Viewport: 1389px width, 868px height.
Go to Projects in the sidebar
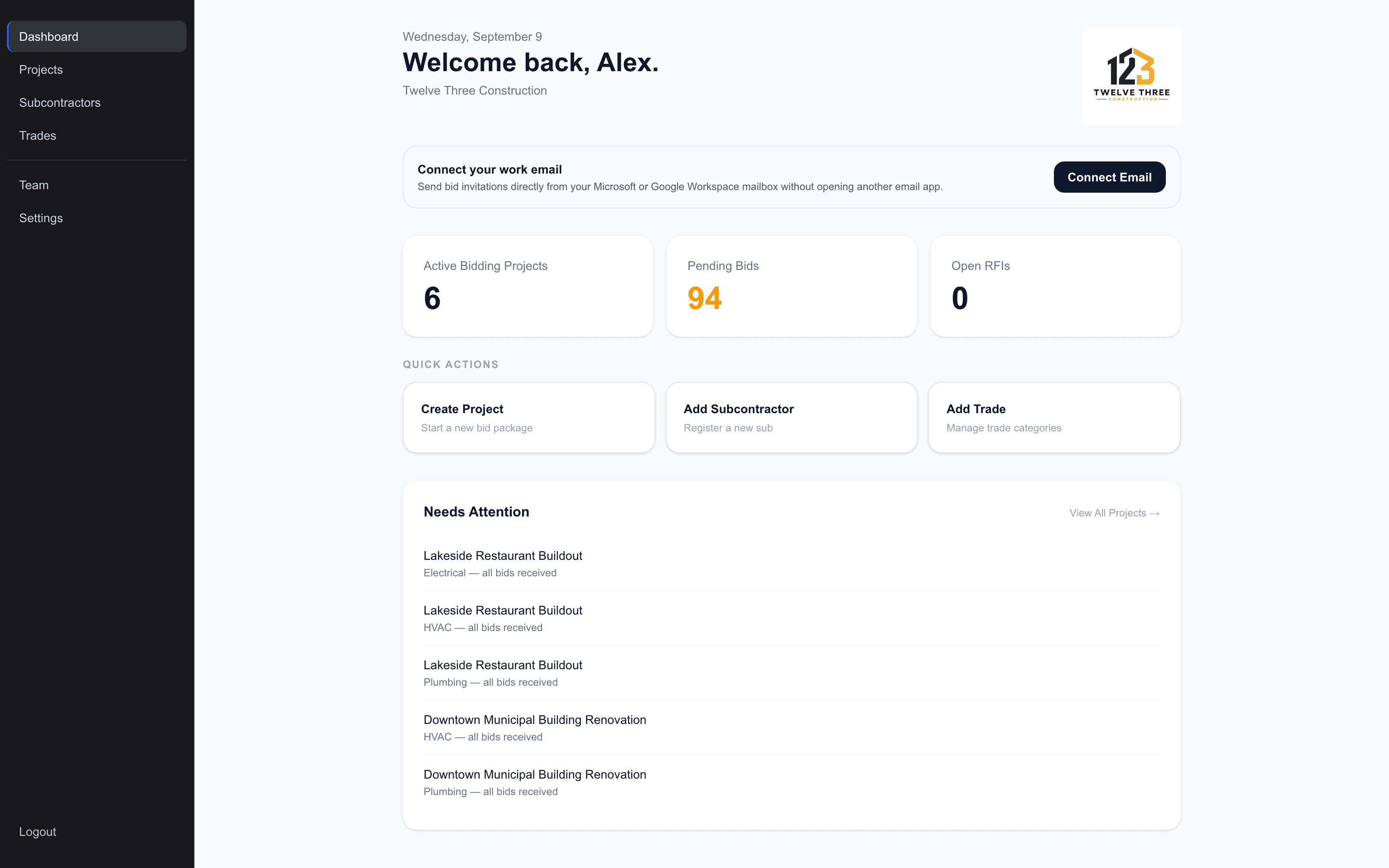[x=96, y=69]
